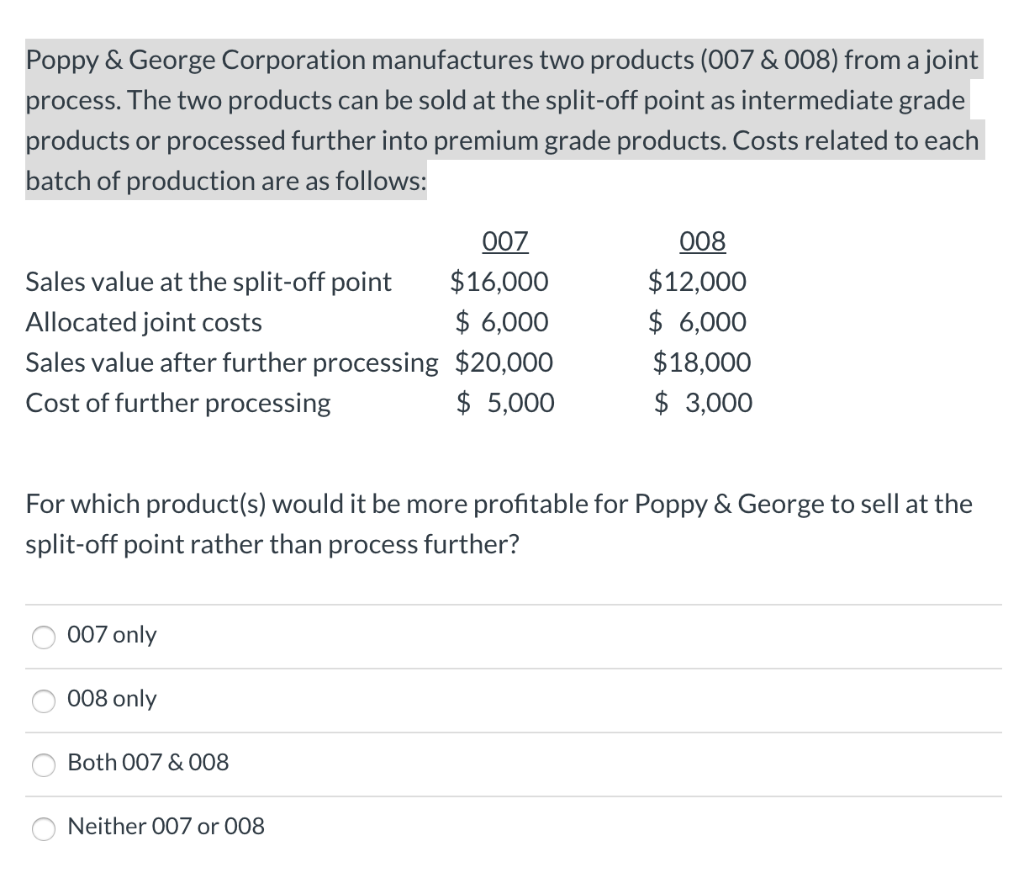This screenshot has width=1024, height=878.
Task: Click the "Cost of further processing" row label
Action: 178,403
